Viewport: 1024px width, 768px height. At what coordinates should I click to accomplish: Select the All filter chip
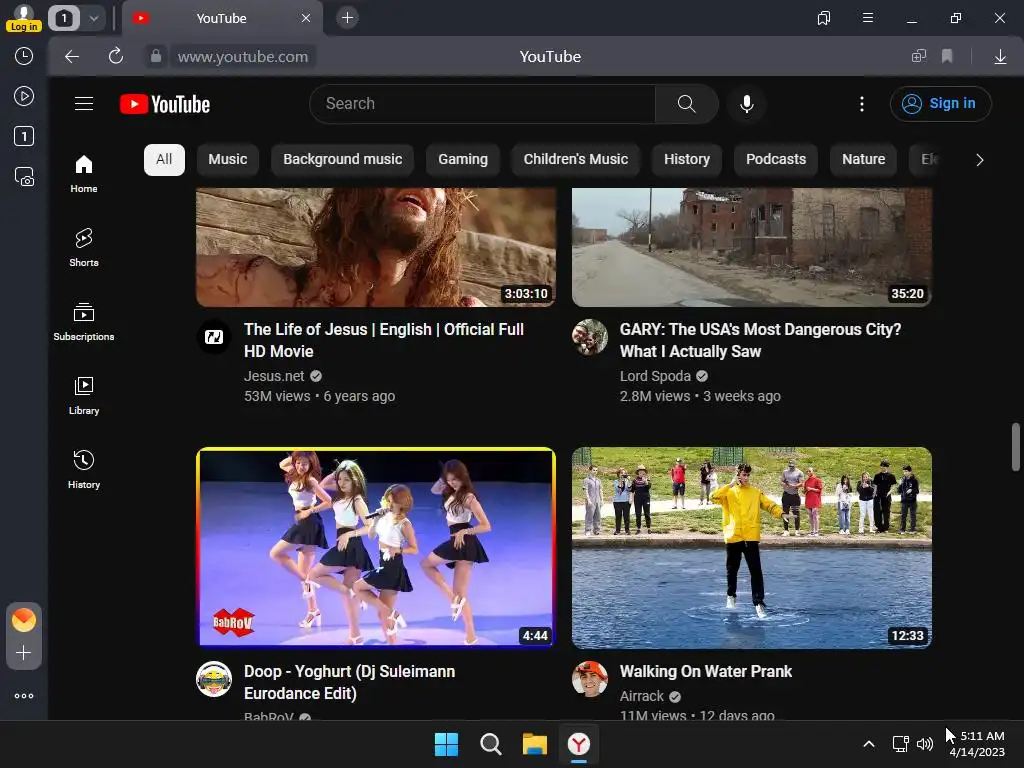[x=164, y=160]
